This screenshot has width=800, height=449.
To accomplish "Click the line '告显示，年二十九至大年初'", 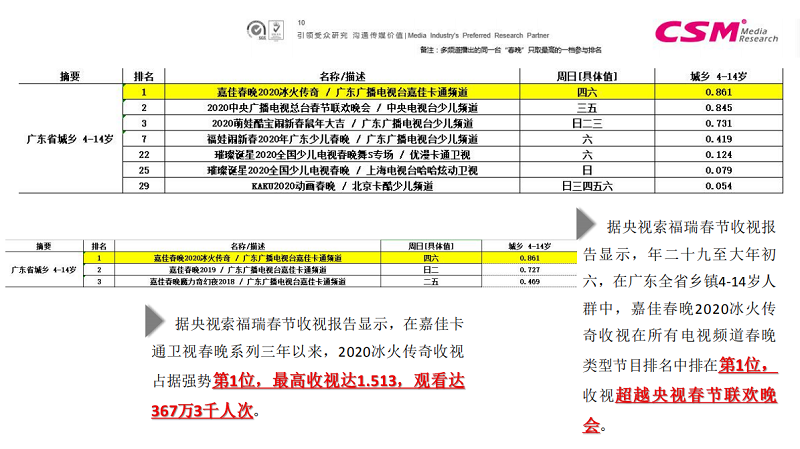I will click(680, 254).
